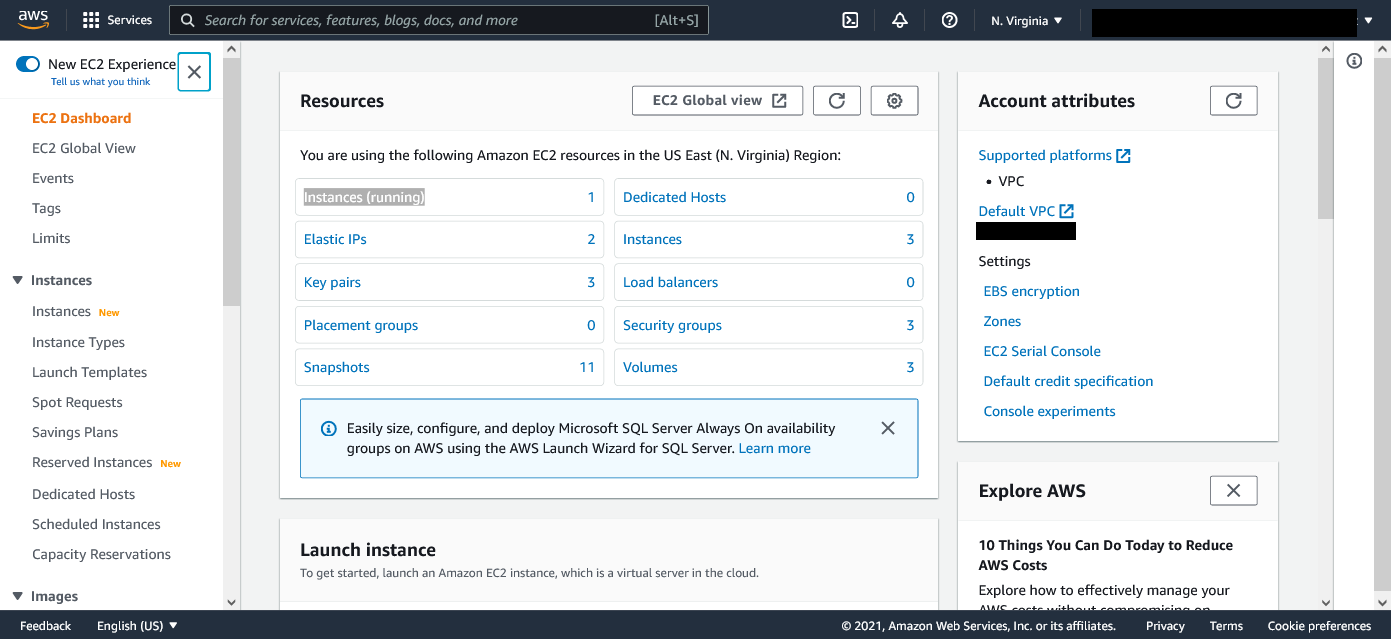Open the info panel icon at far right
Viewport: 1391px width, 639px height.
point(1355,62)
